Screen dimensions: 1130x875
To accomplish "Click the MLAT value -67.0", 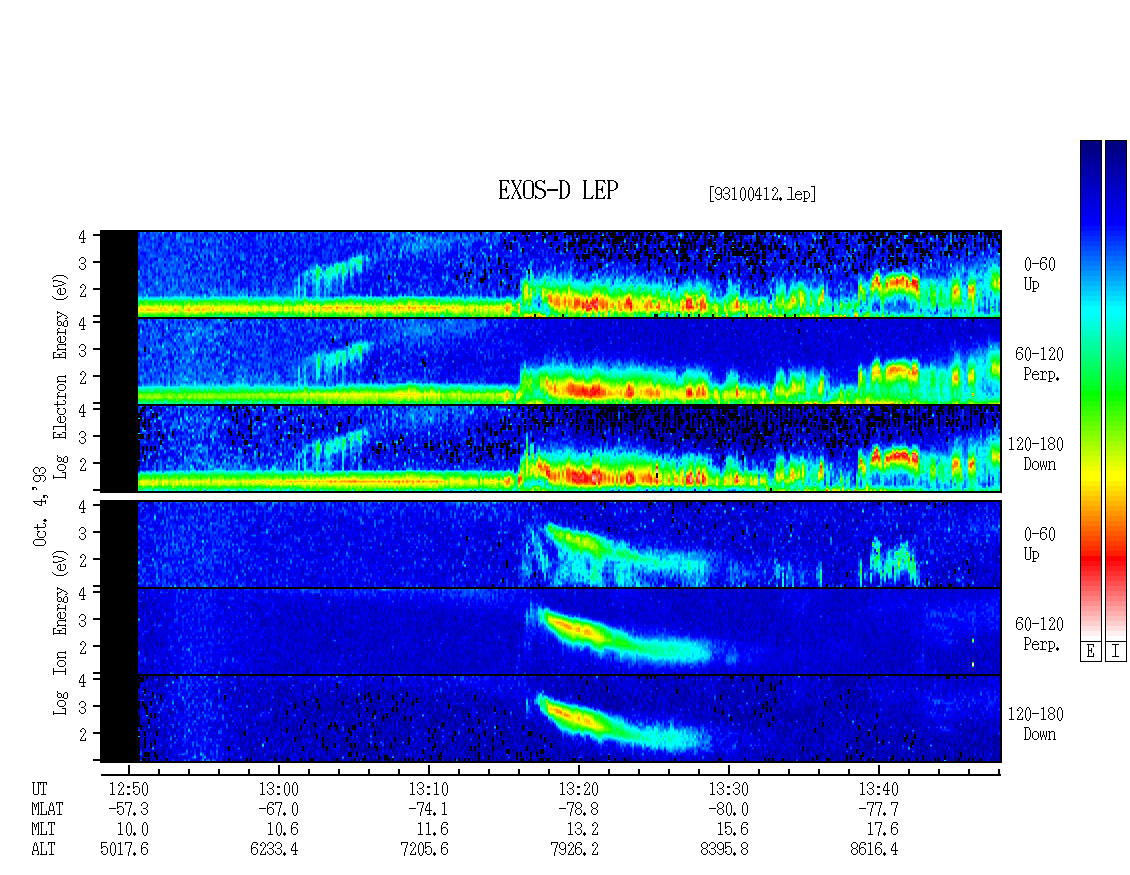I will (x=278, y=809).
